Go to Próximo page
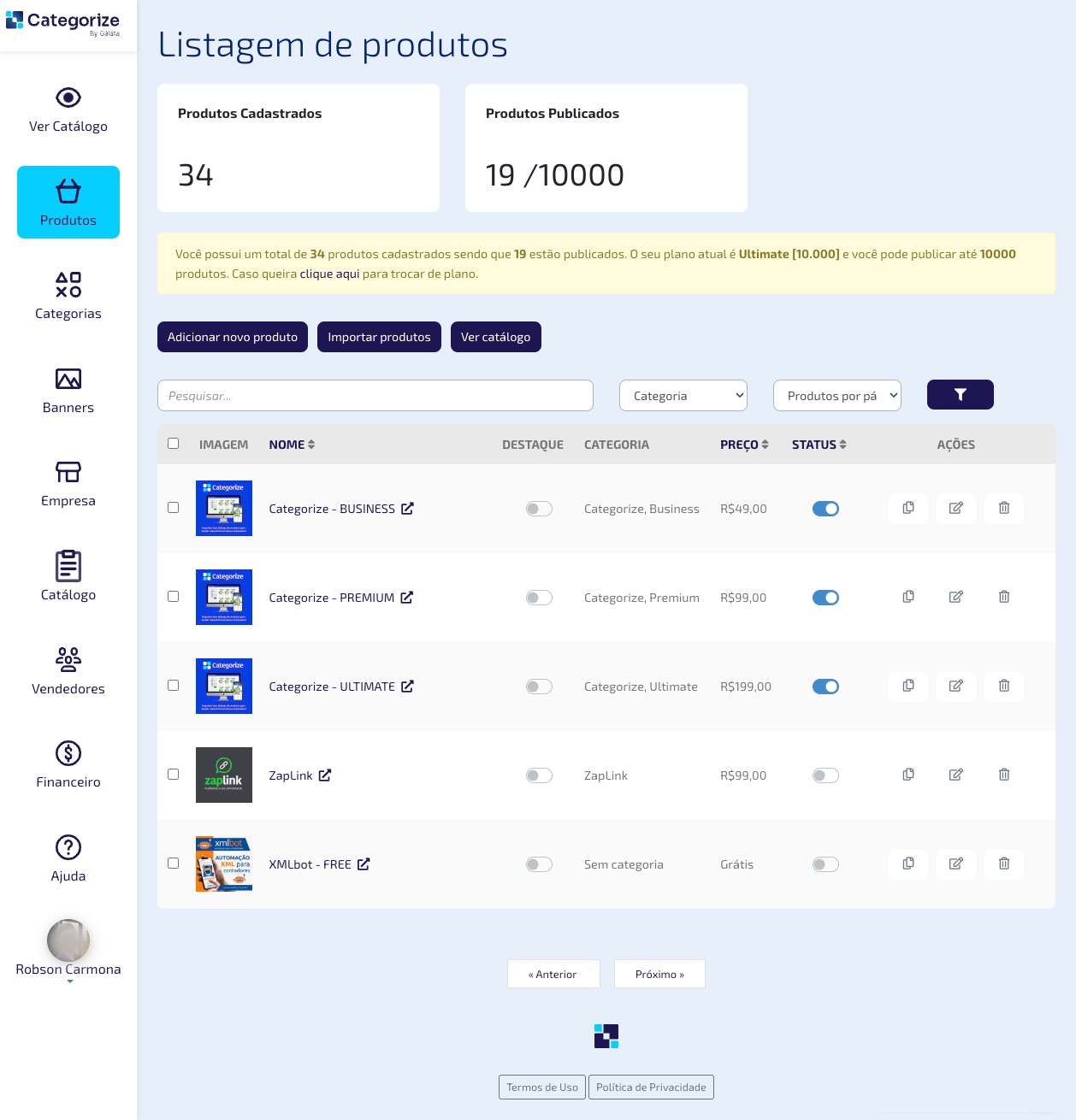Image resolution: width=1076 pixels, height=1120 pixels. [659, 974]
